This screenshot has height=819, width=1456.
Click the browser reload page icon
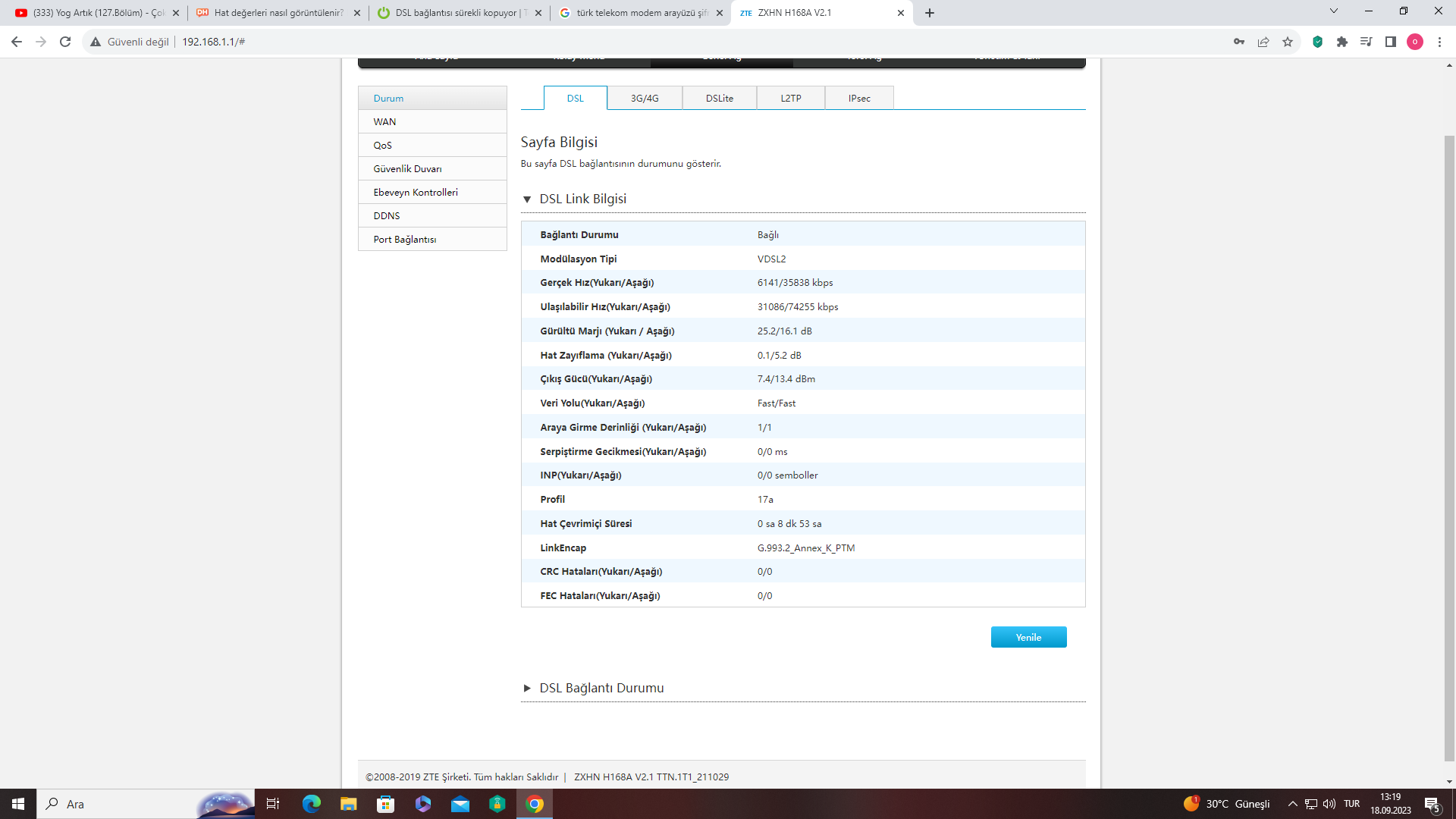point(65,42)
